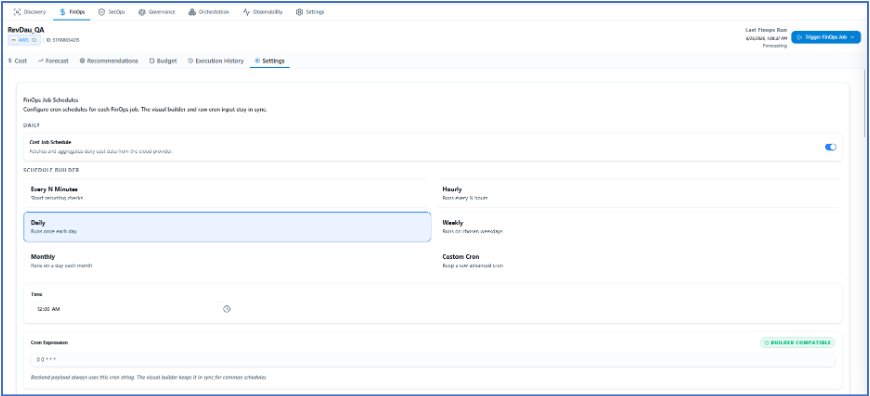Click the Cron Expression input field
This screenshot has height=396, width=870.
coord(433,360)
